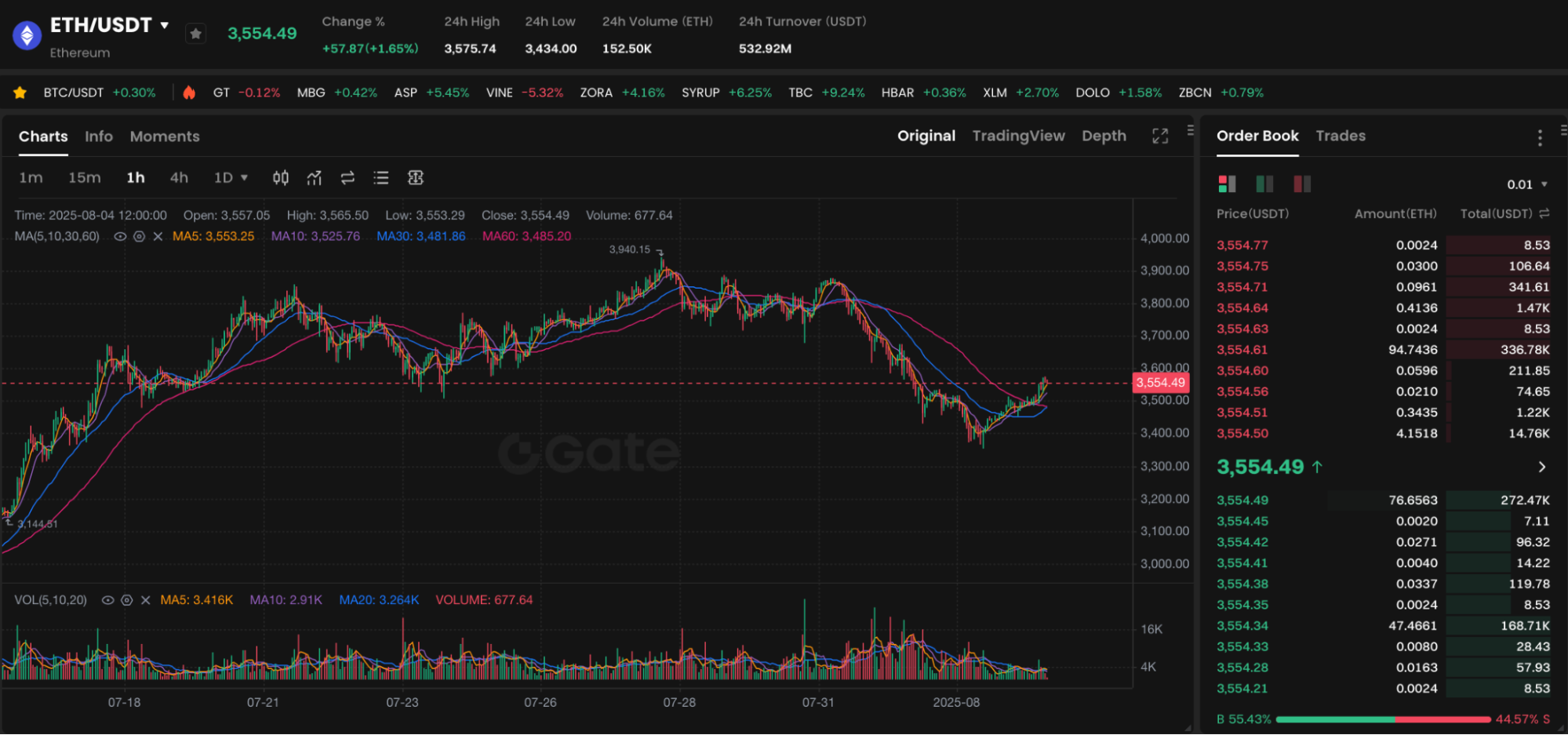Expand details arrow beside 3,554.49 last price
Screen dimensions: 1568x735
coord(1542,467)
